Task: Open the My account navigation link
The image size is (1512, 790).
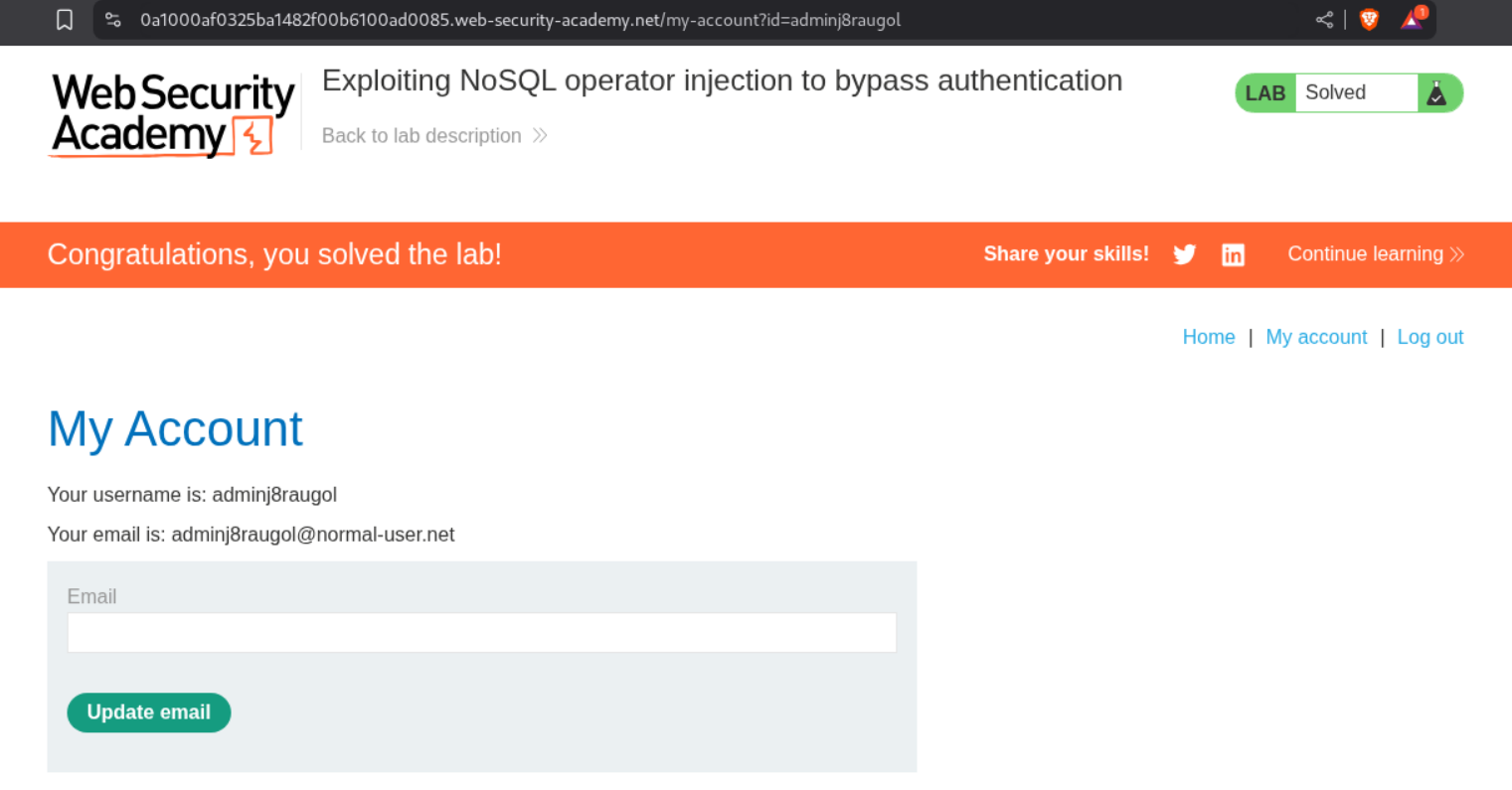Action: pos(1316,337)
